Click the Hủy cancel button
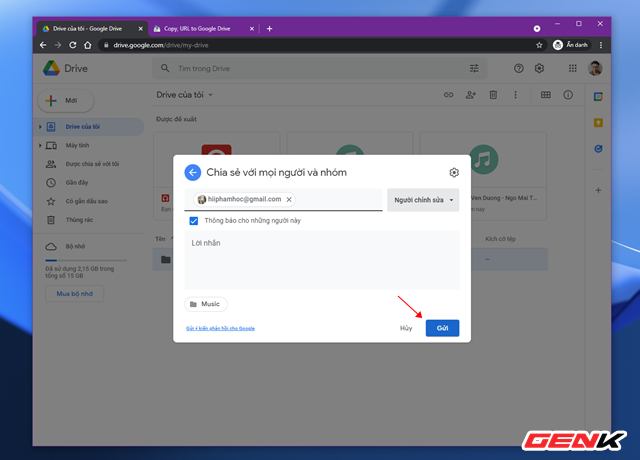Viewport: 640px width, 460px height. click(x=406, y=328)
